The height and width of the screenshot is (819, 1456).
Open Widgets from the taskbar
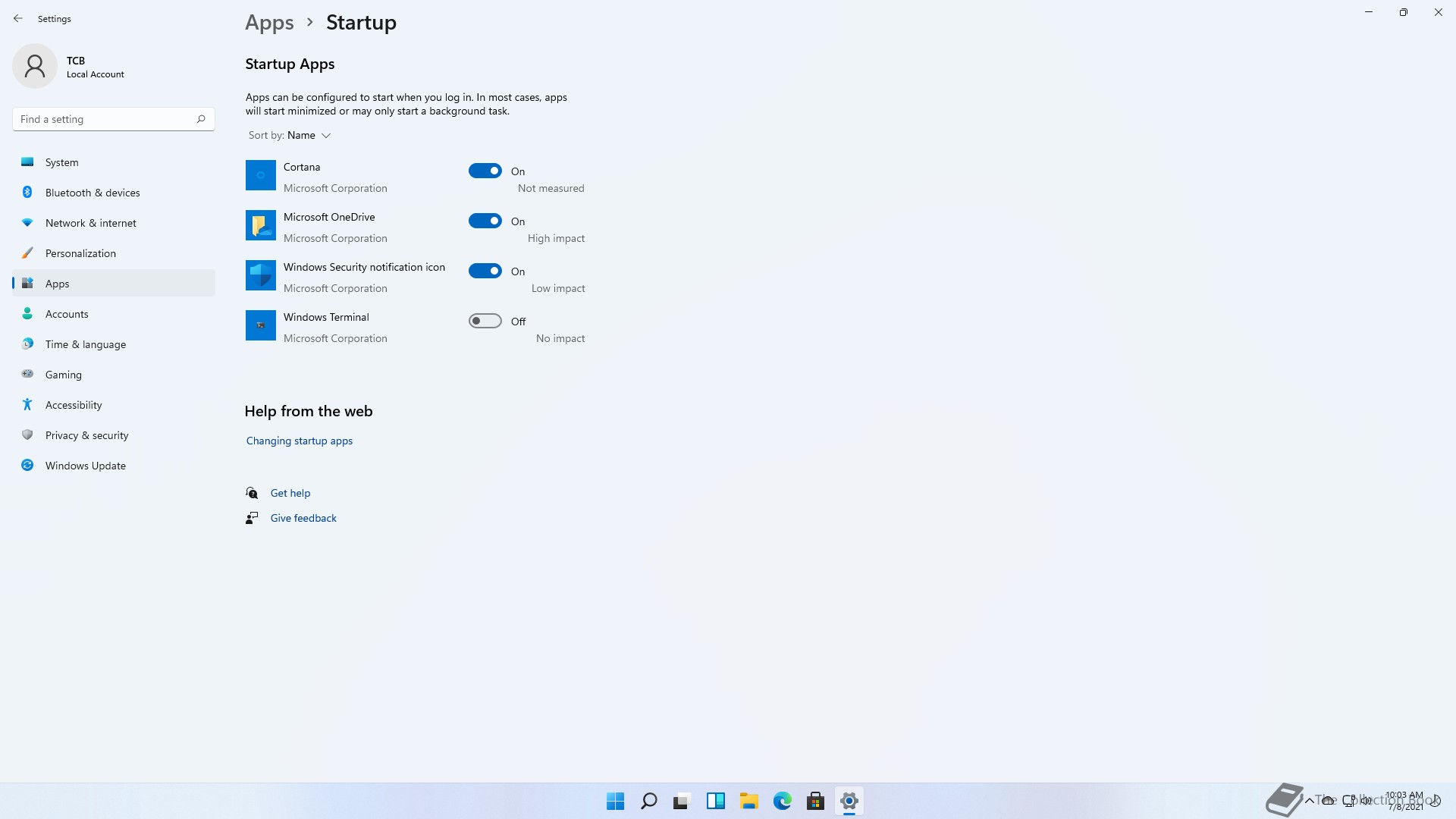tap(716, 801)
